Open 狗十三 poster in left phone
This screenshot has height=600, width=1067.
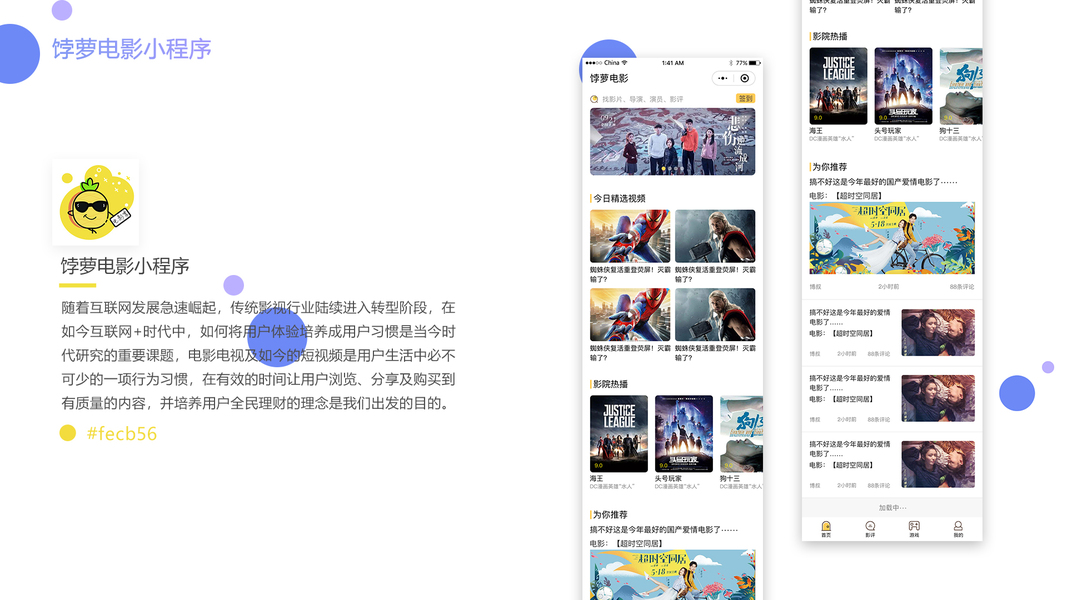point(741,434)
